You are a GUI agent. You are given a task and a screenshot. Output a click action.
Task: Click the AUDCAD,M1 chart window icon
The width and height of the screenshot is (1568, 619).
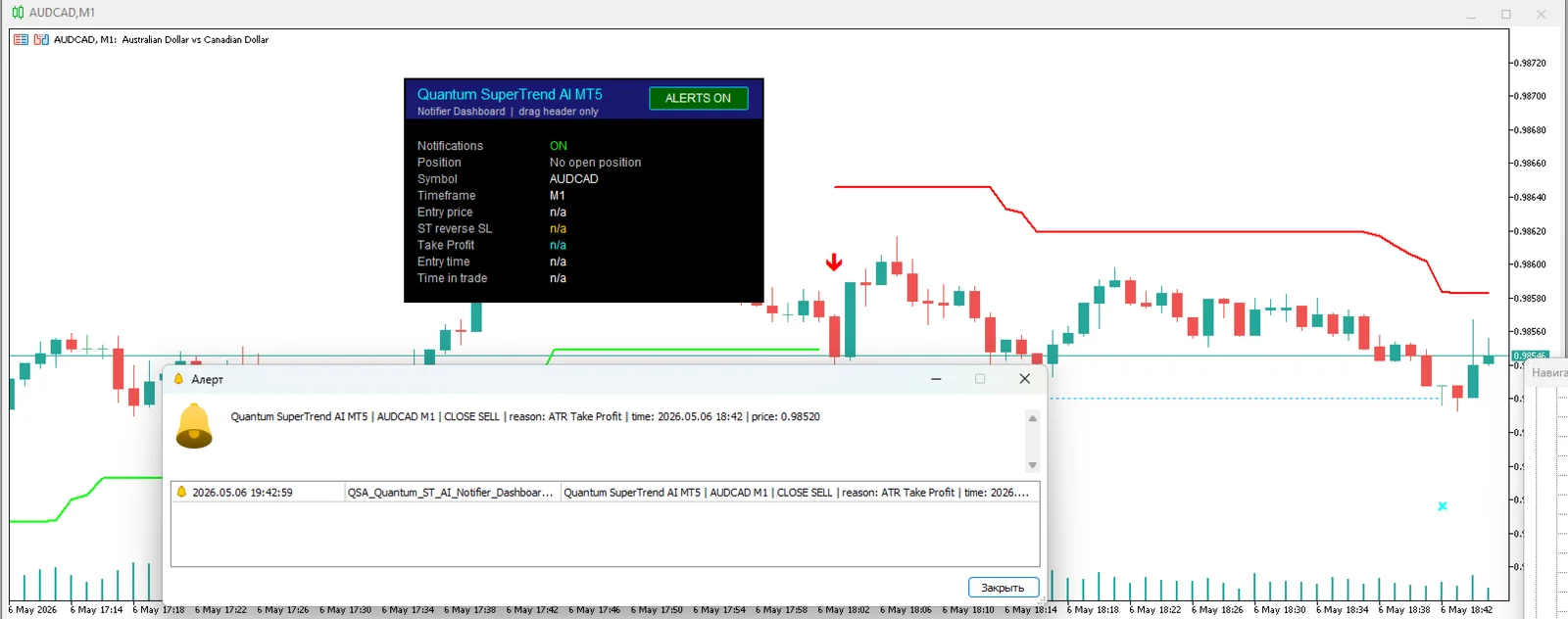point(18,13)
